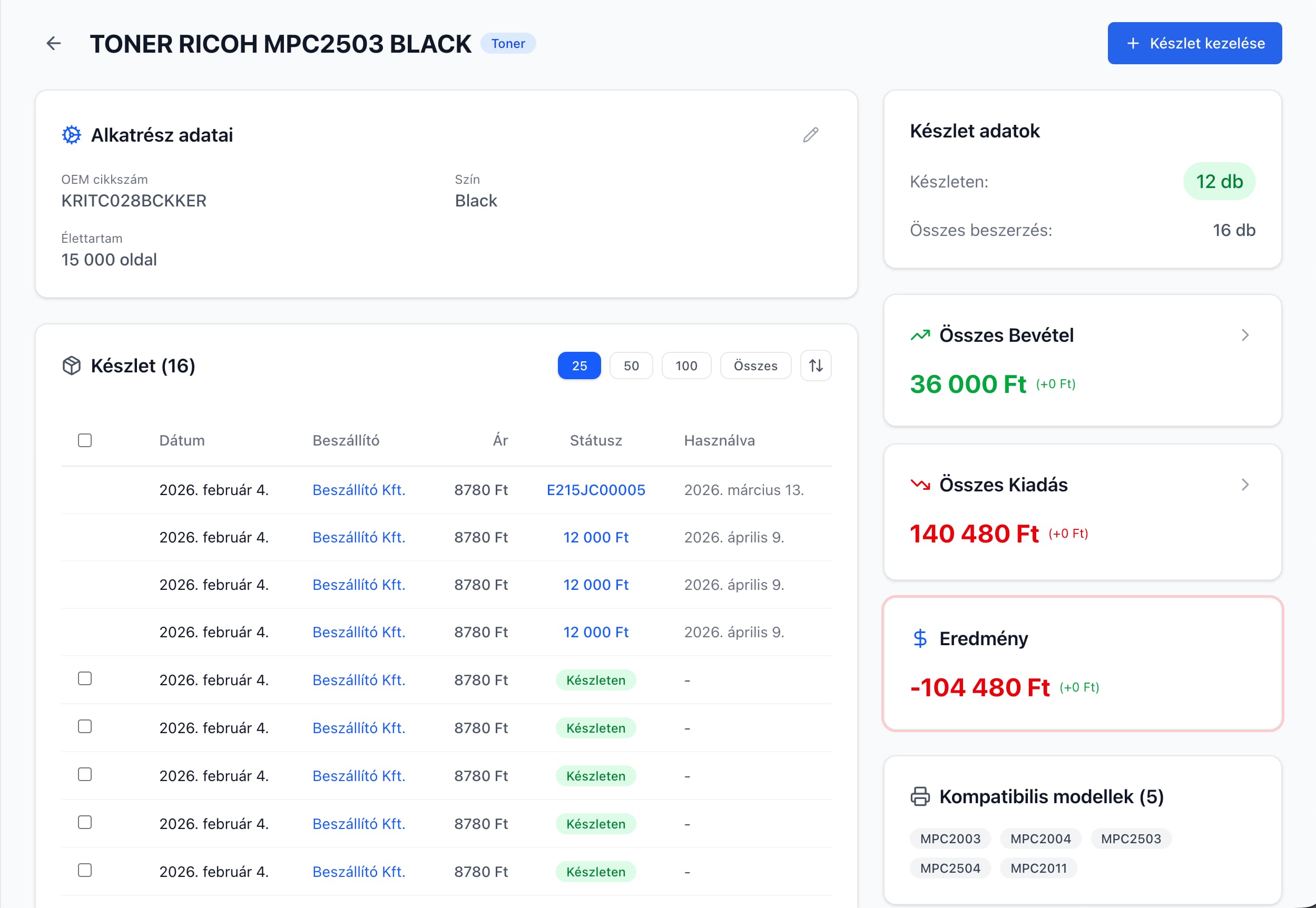Click the Beszállító column header
Image resolution: width=1316 pixels, height=908 pixels.
tap(346, 440)
